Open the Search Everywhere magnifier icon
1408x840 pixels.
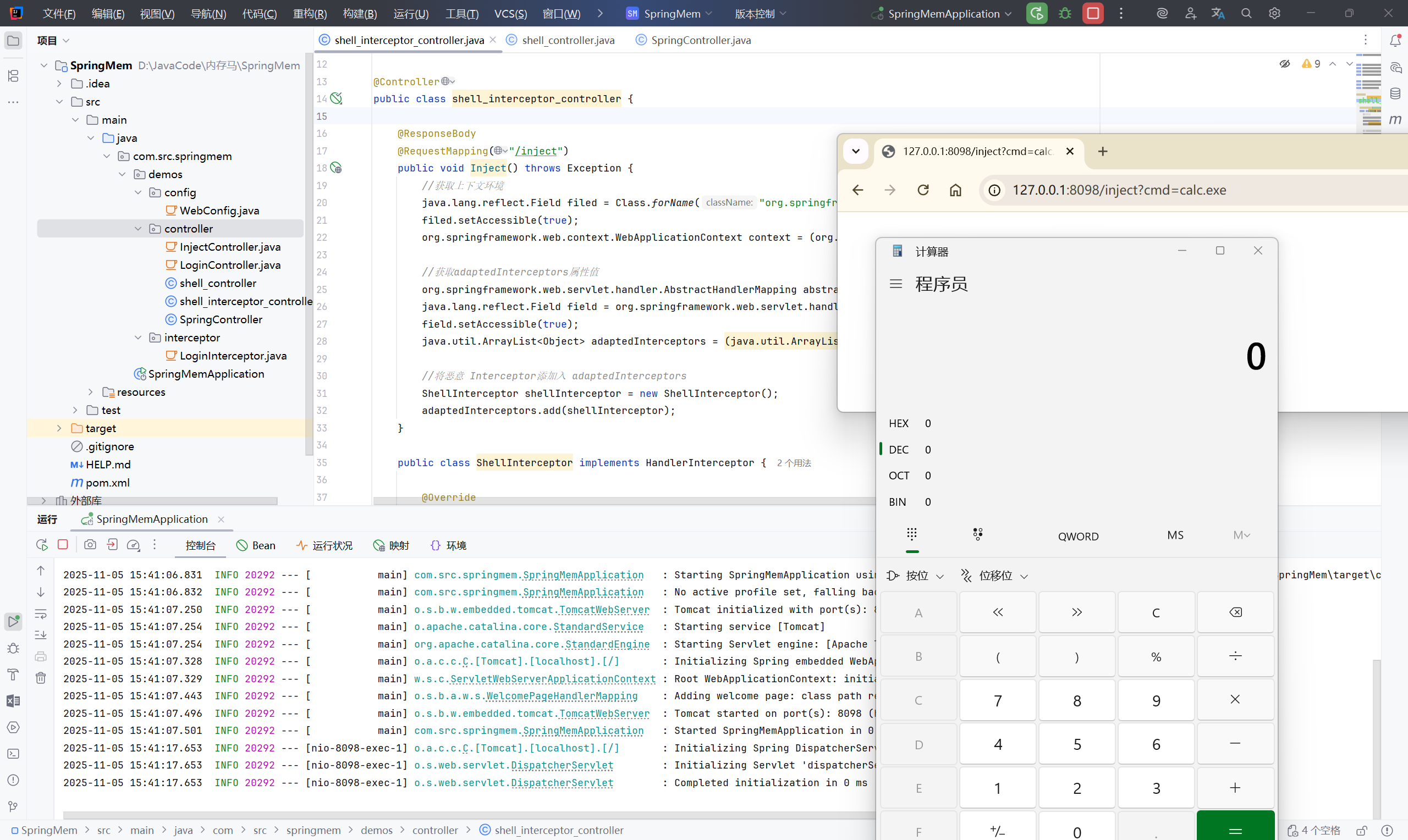point(1246,14)
